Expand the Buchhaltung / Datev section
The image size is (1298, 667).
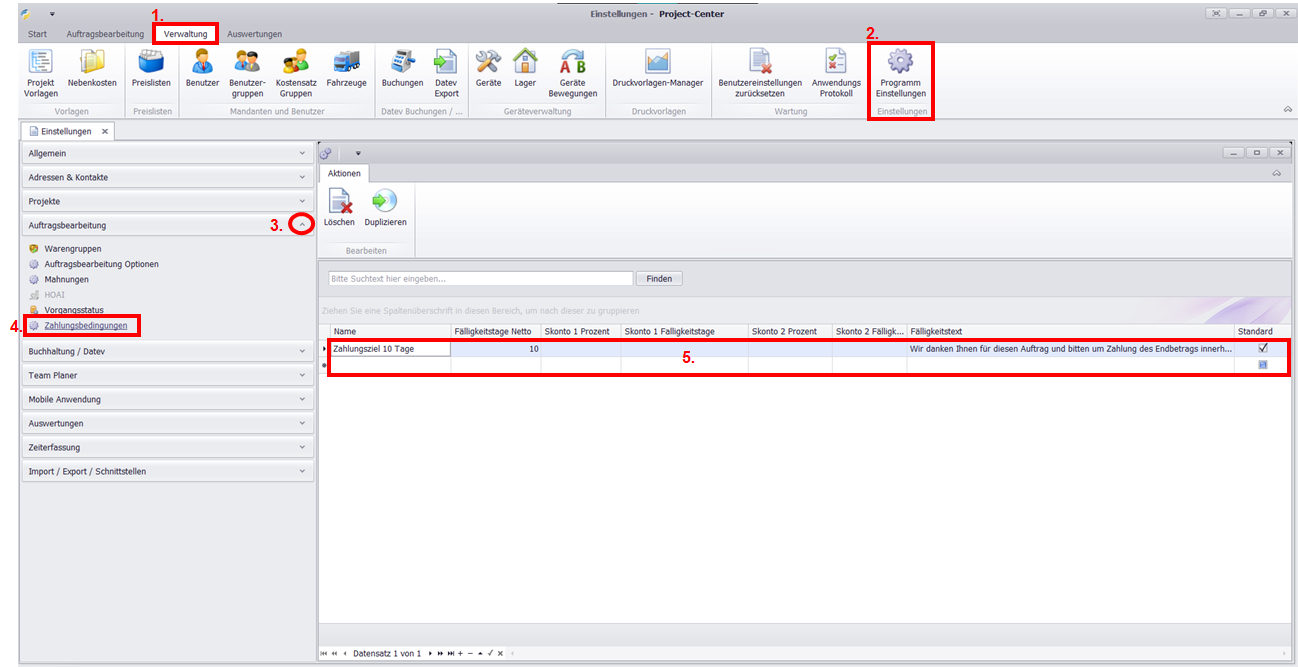tap(302, 352)
